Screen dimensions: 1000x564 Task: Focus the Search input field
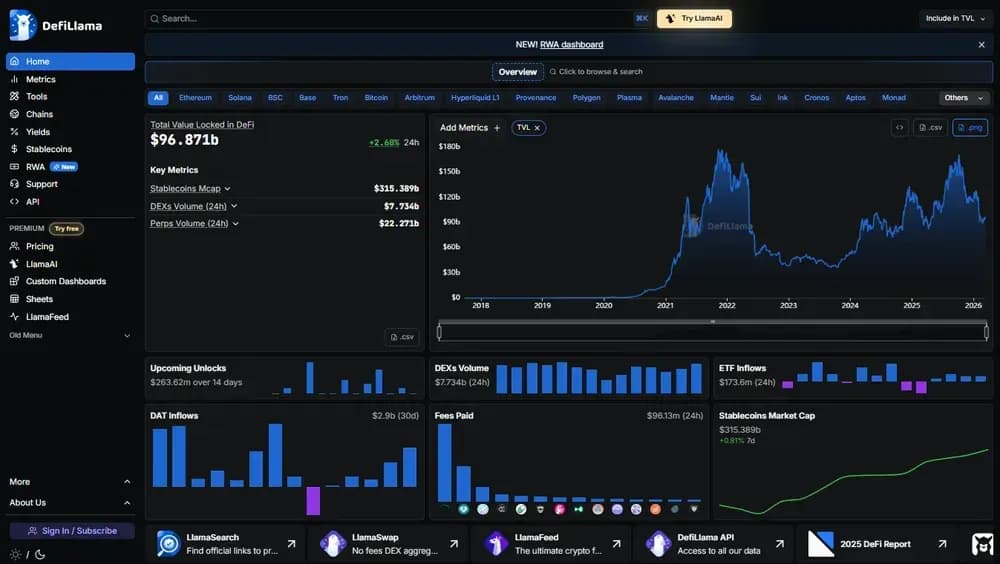(390, 18)
